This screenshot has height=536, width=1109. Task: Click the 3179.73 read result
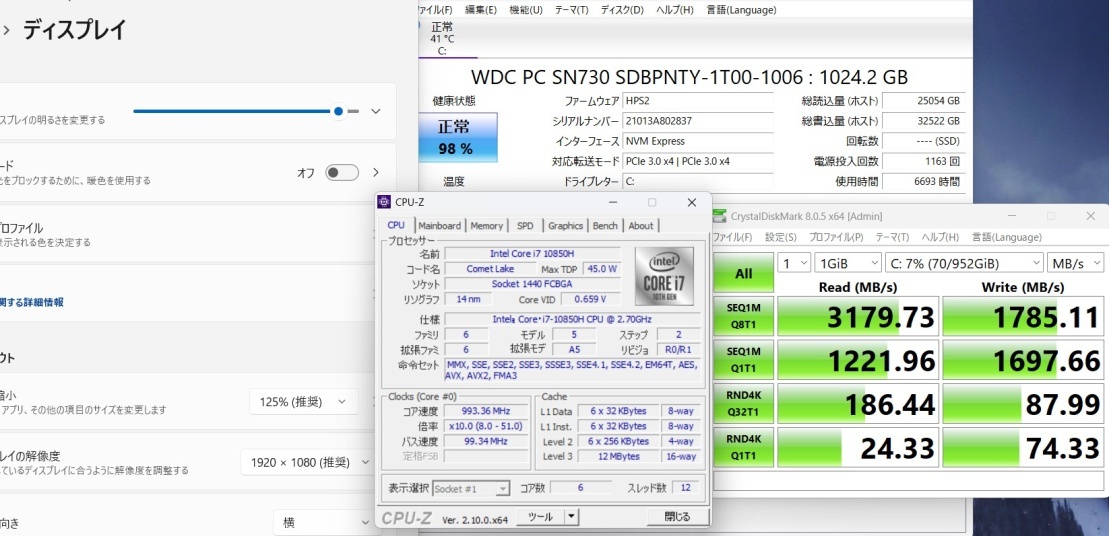coord(858,316)
